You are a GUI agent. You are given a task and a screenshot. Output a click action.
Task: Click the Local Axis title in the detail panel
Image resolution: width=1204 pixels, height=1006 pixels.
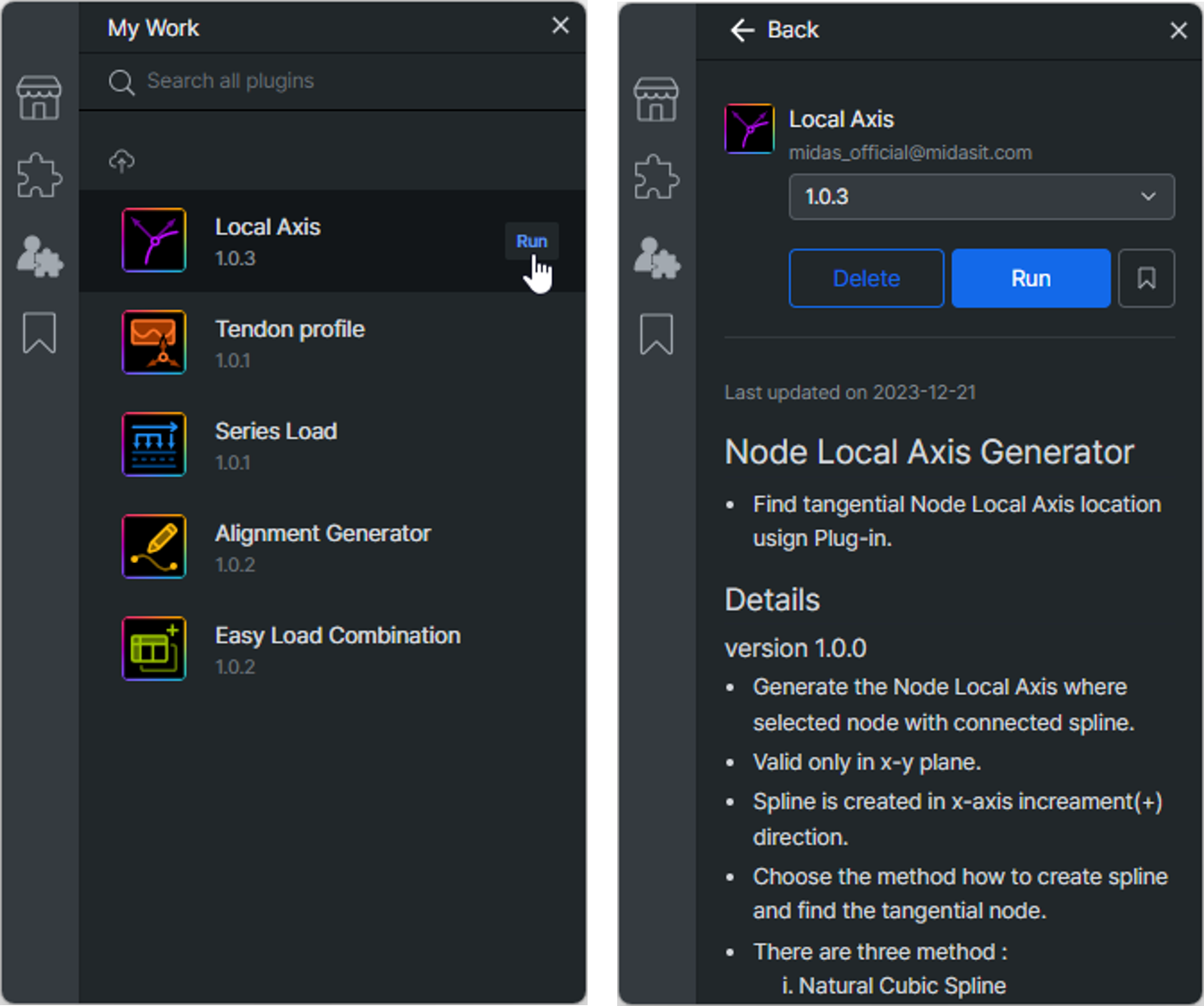[841, 119]
